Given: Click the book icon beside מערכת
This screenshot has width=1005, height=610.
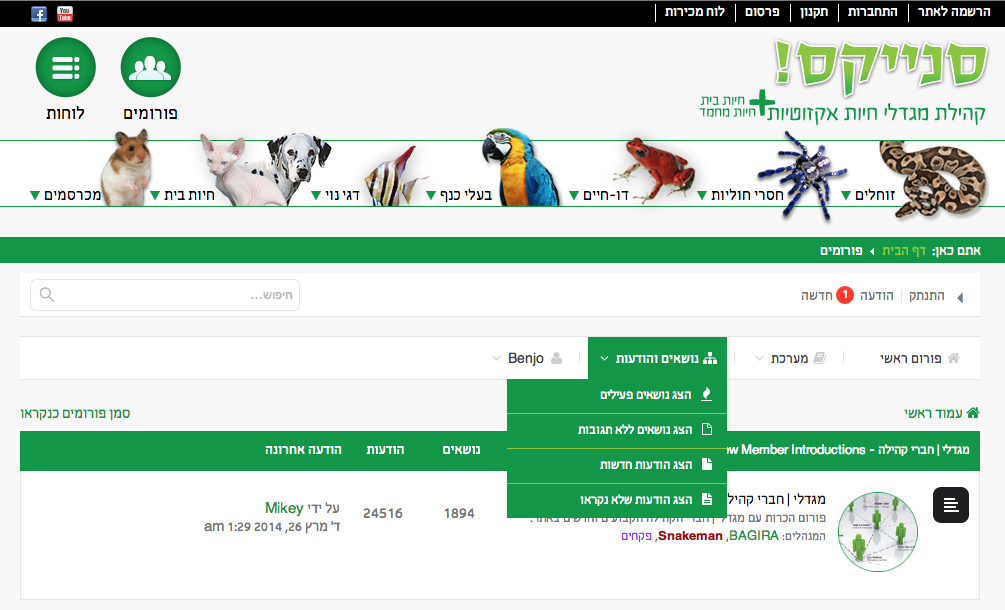Looking at the screenshot, I should point(819,358).
